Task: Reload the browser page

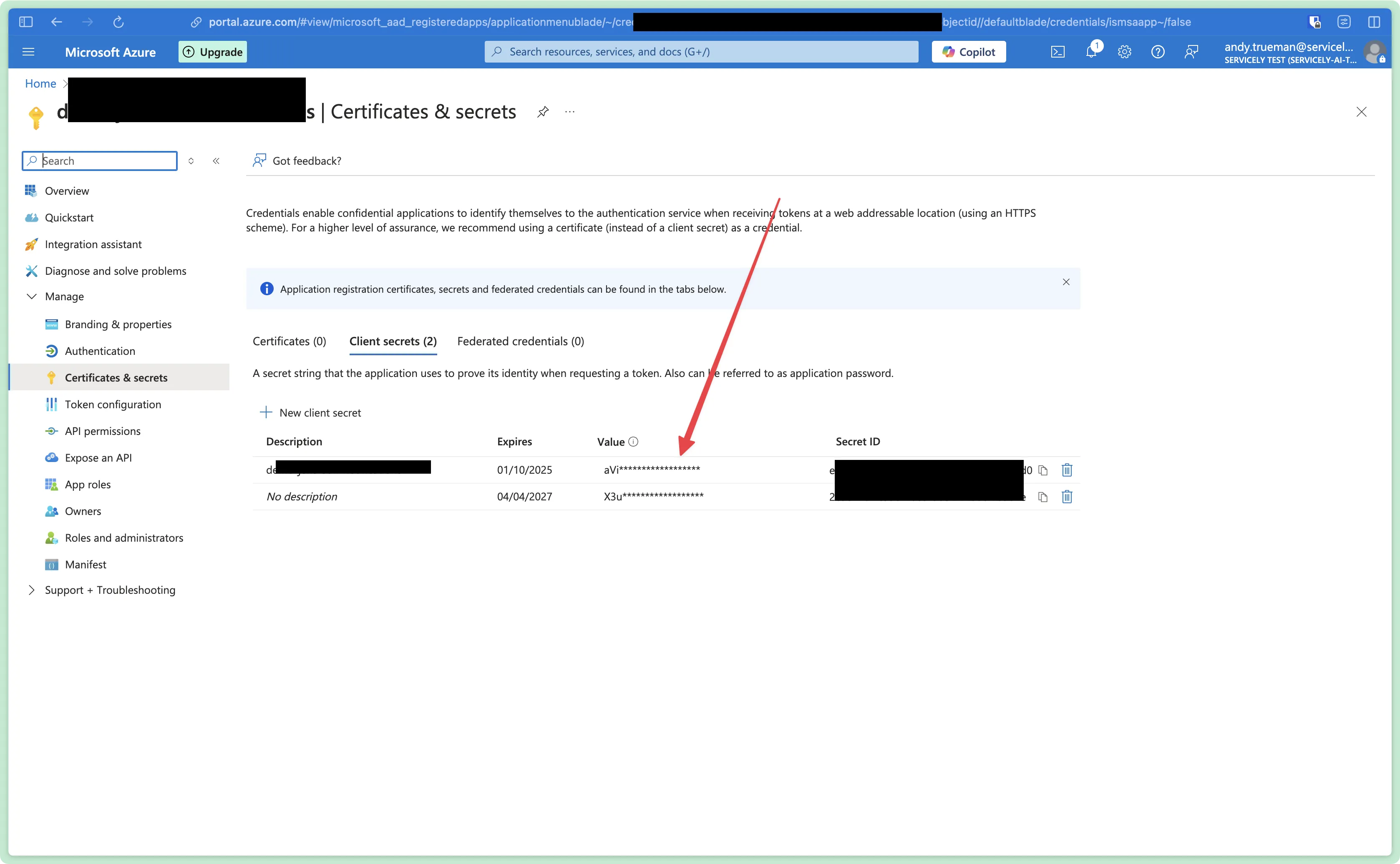Action: pos(118,22)
